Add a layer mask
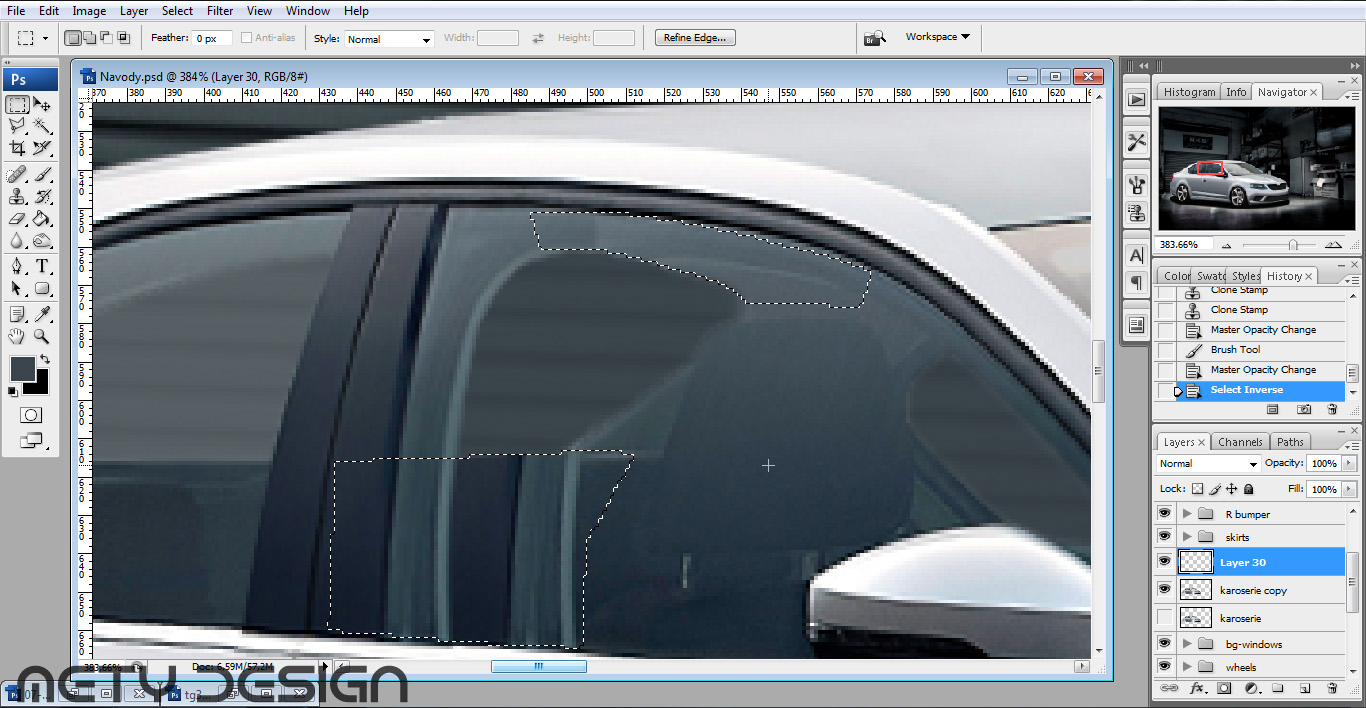Screen dimensions: 1366x708 coord(1223,688)
